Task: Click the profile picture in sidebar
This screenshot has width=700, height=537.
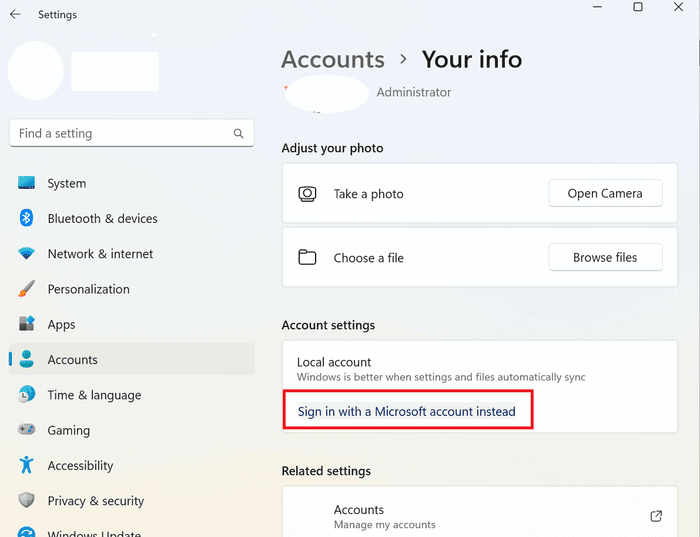Action: click(36, 71)
